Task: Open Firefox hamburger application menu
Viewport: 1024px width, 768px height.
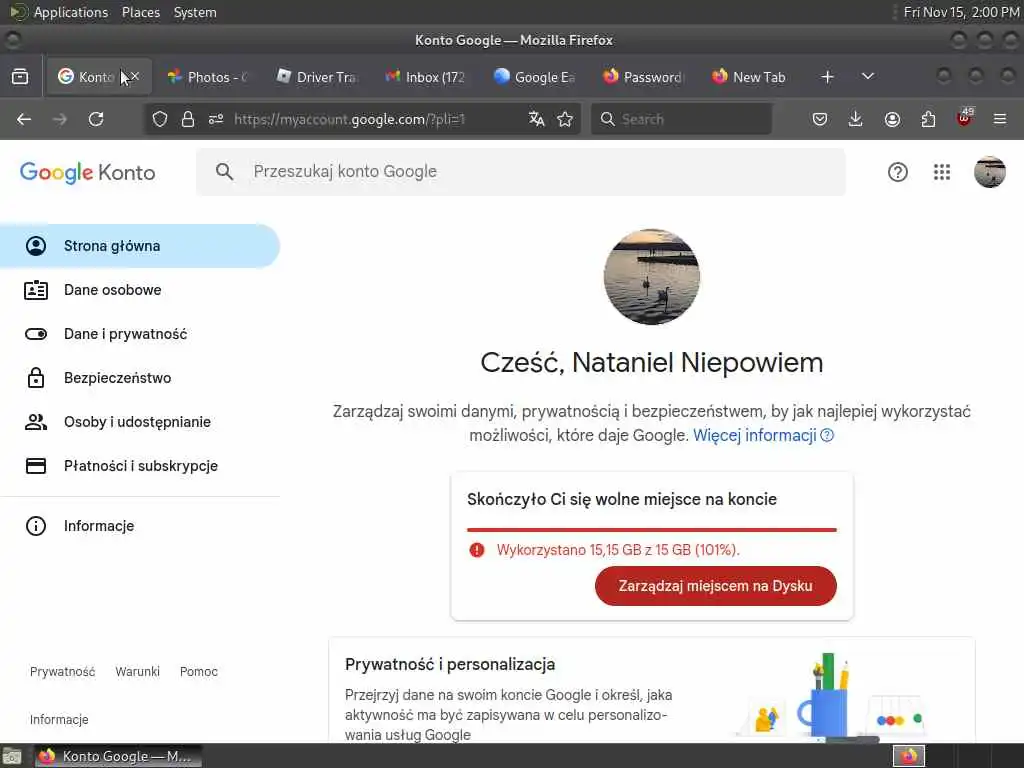Action: pyautogui.click(x=1000, y=119)
